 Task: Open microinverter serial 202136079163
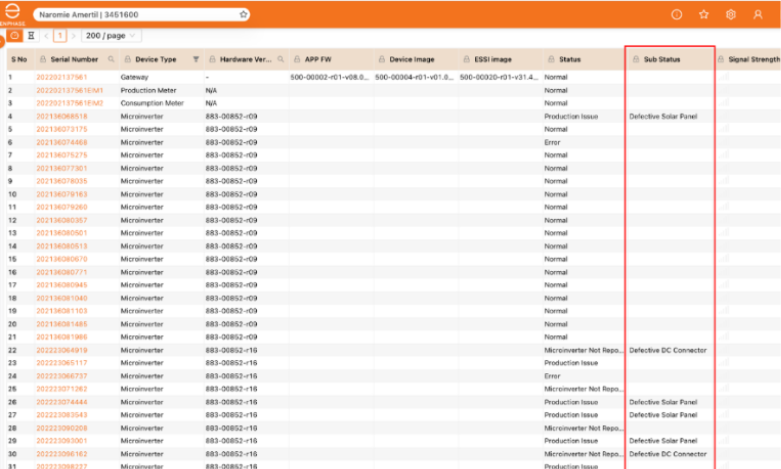point(62,194)
